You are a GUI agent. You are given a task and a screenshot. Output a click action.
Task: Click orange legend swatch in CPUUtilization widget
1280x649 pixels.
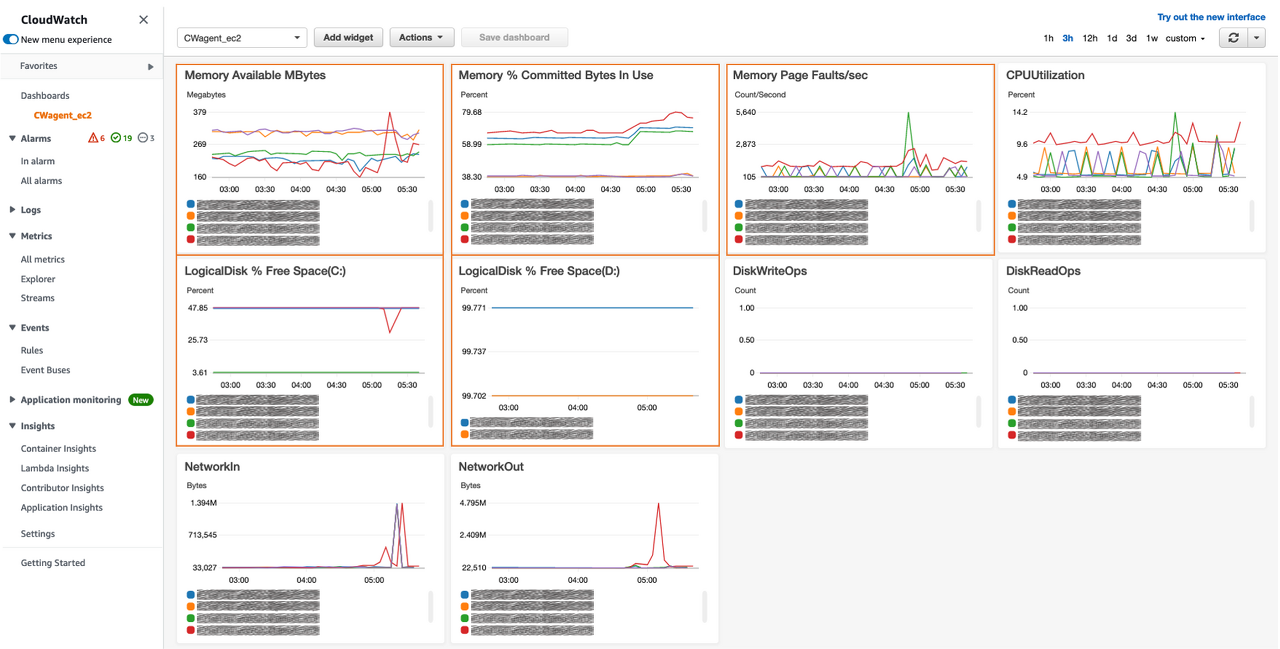tap(1012, 216)
